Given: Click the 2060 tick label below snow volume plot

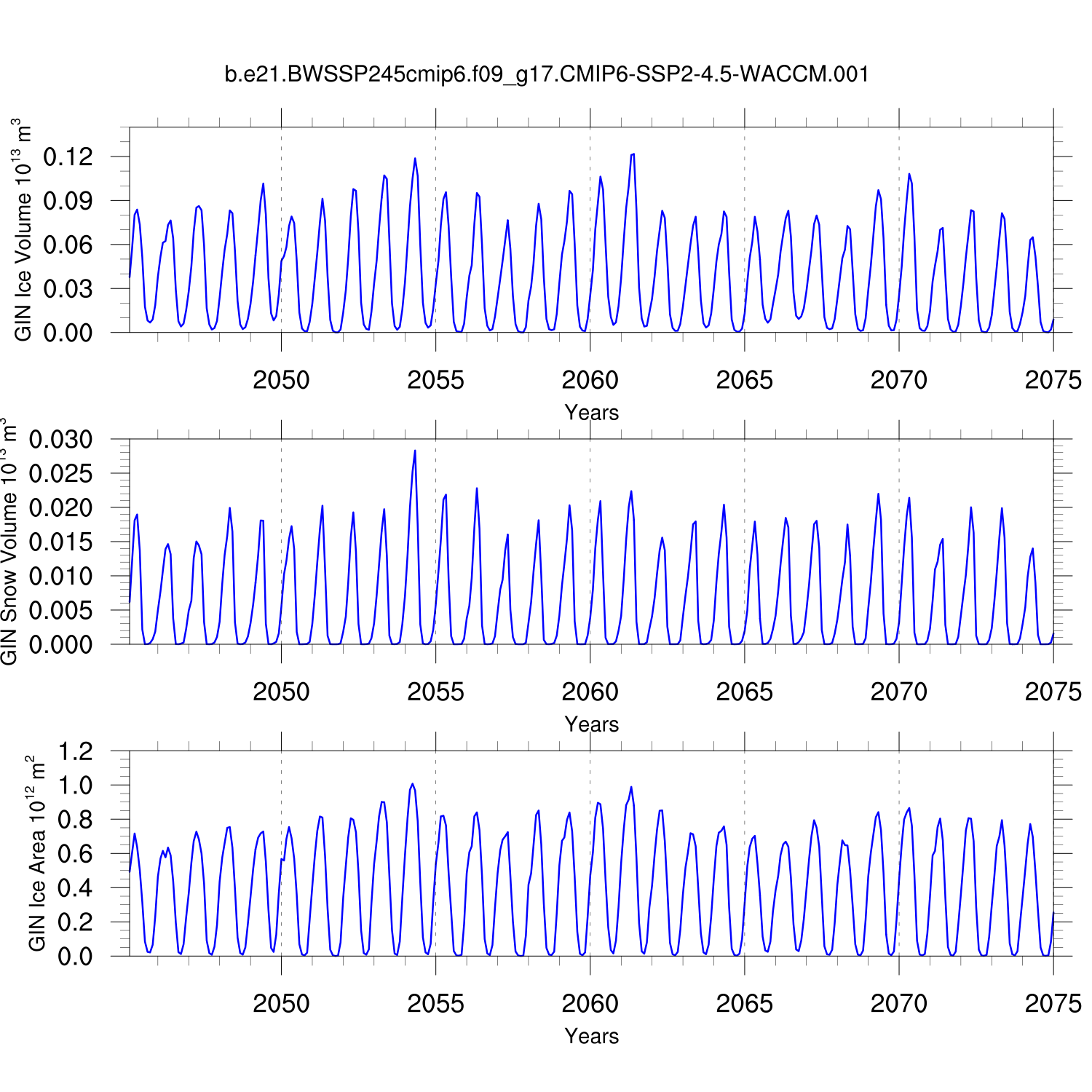Looking at the screenshot, I should [590, 692].
